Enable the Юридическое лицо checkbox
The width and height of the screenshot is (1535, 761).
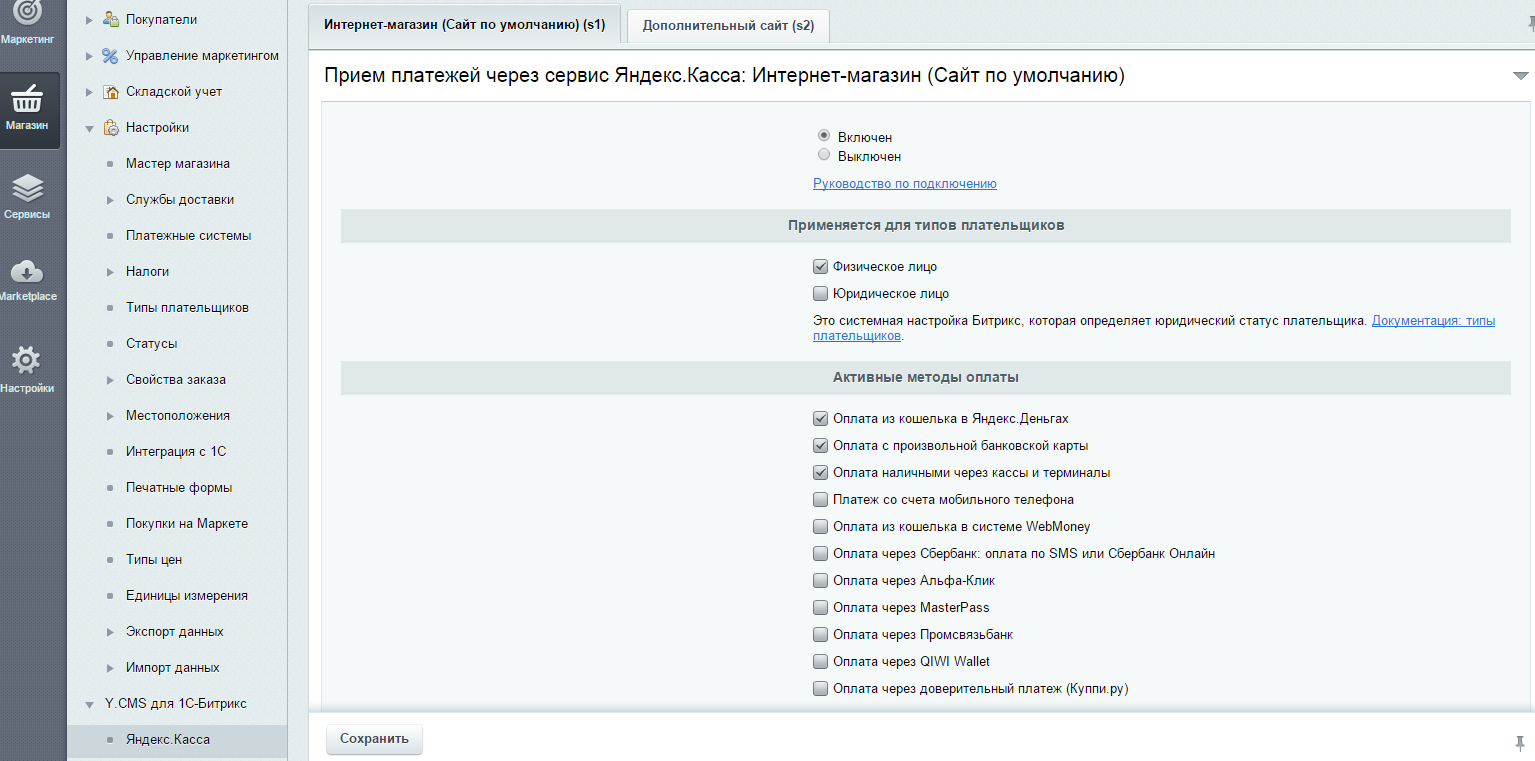pyautogui.click(x=820, y=294)
